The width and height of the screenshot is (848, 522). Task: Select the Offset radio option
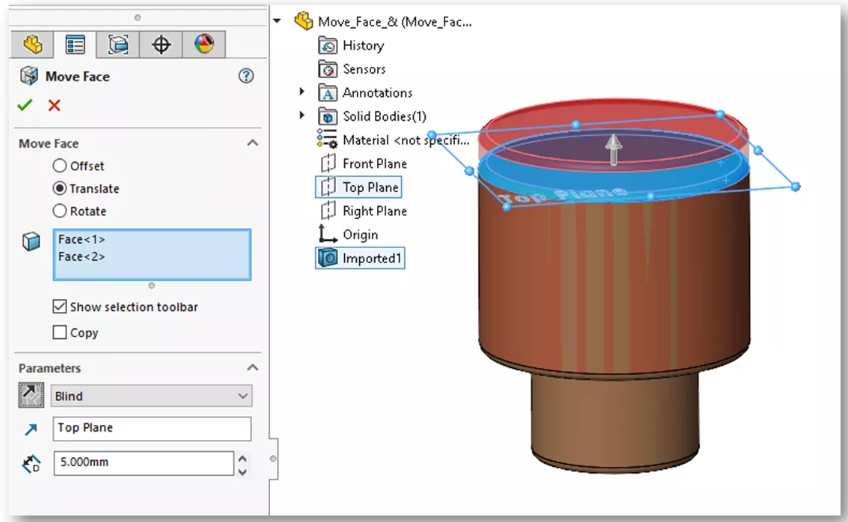pos(59,166)
